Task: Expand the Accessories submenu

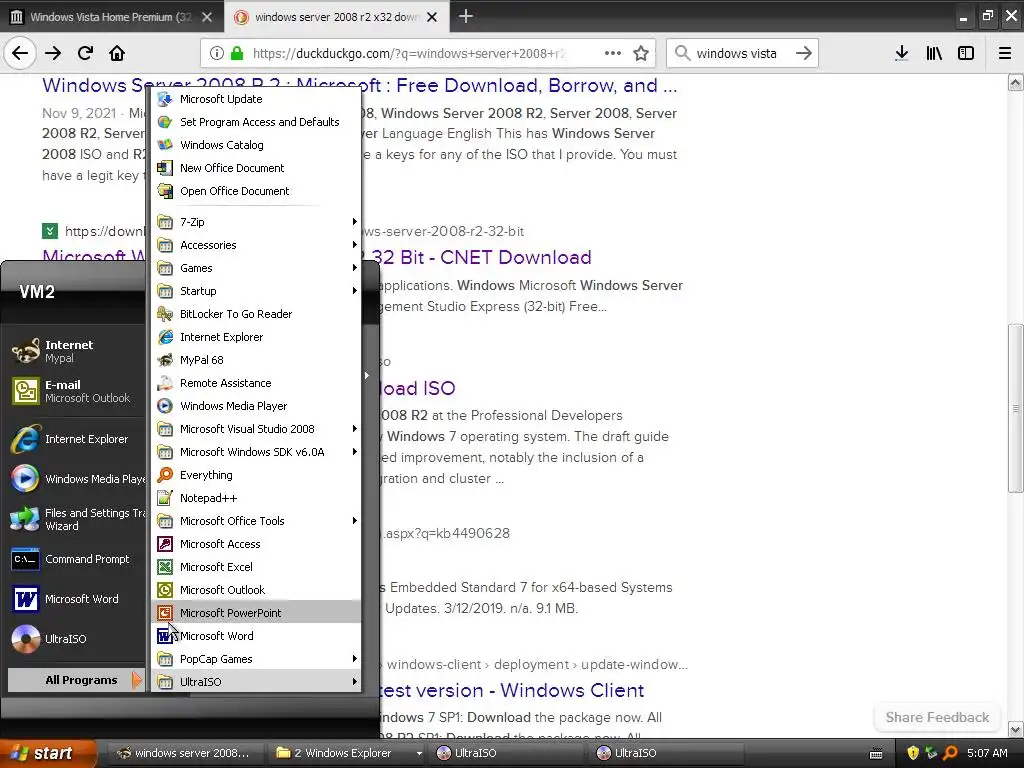Action: click(256, 245)
